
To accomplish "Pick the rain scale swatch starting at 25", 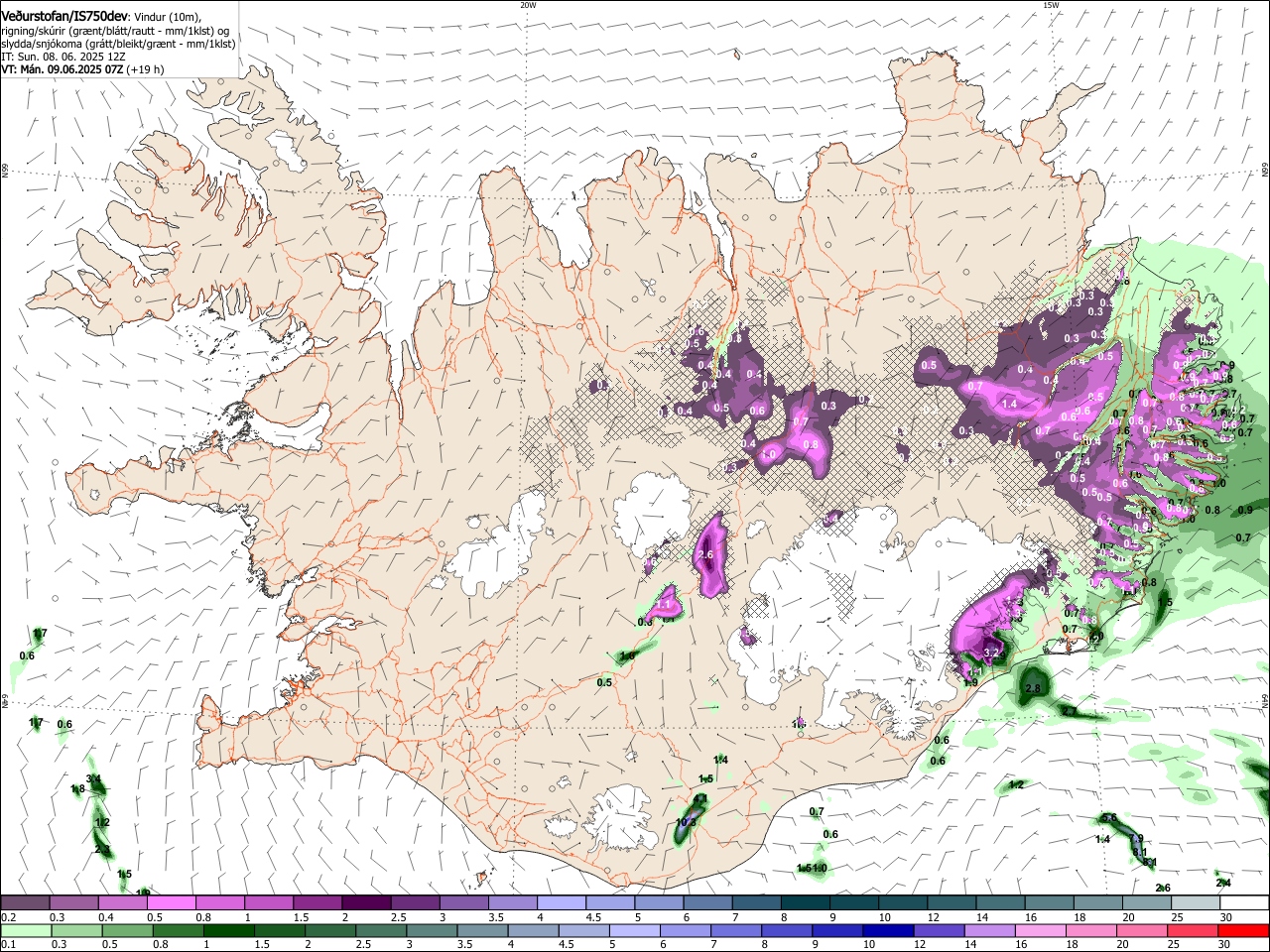I will point(1193,930).
